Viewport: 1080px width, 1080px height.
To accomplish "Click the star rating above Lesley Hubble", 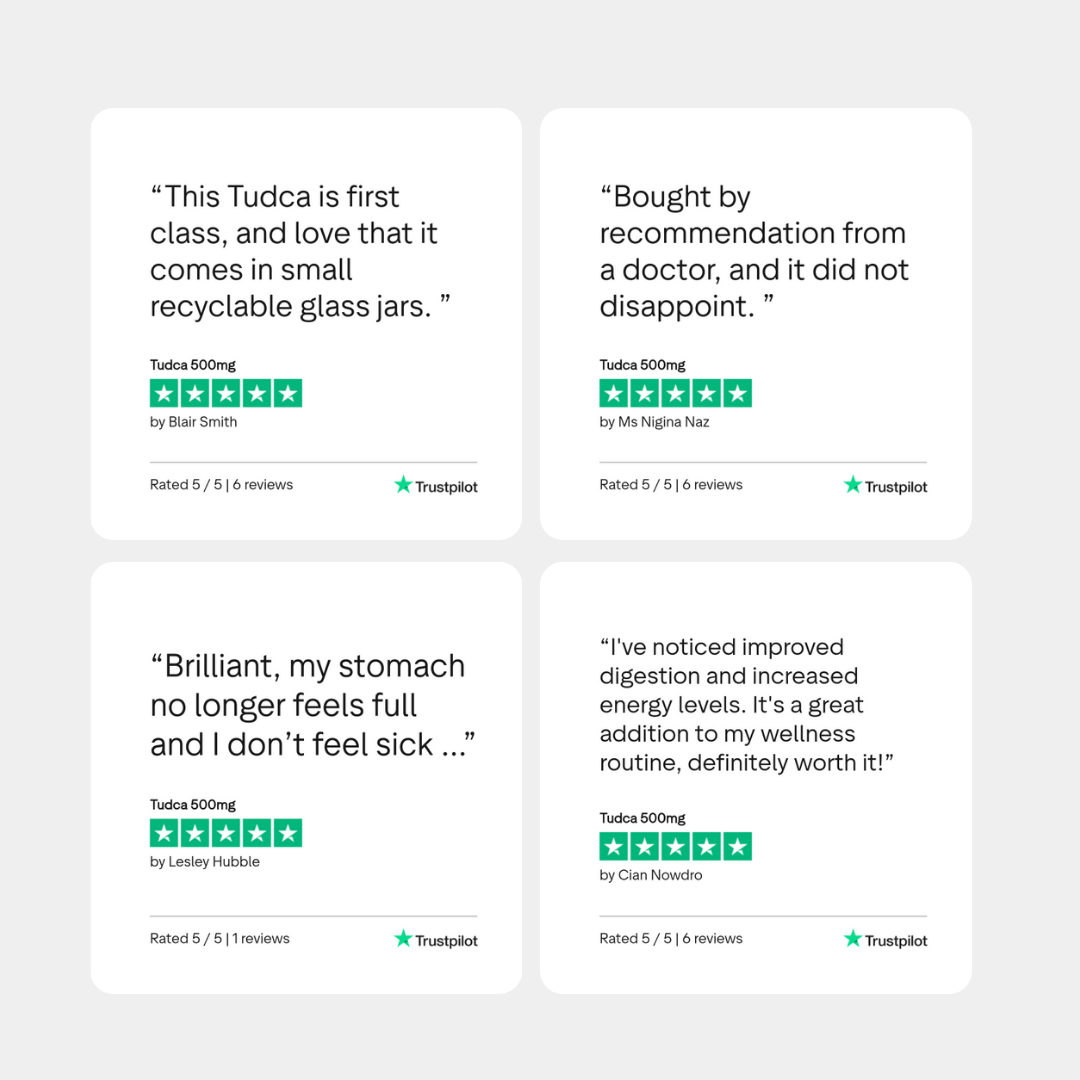I will point(226,833).
